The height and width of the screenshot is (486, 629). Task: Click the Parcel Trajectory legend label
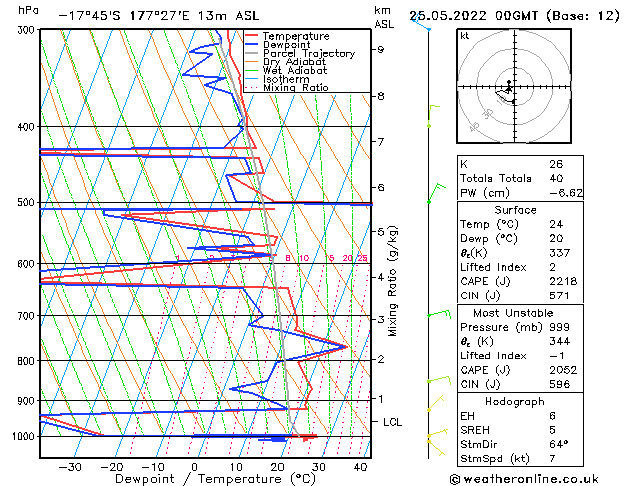click(x=309, y=53)
